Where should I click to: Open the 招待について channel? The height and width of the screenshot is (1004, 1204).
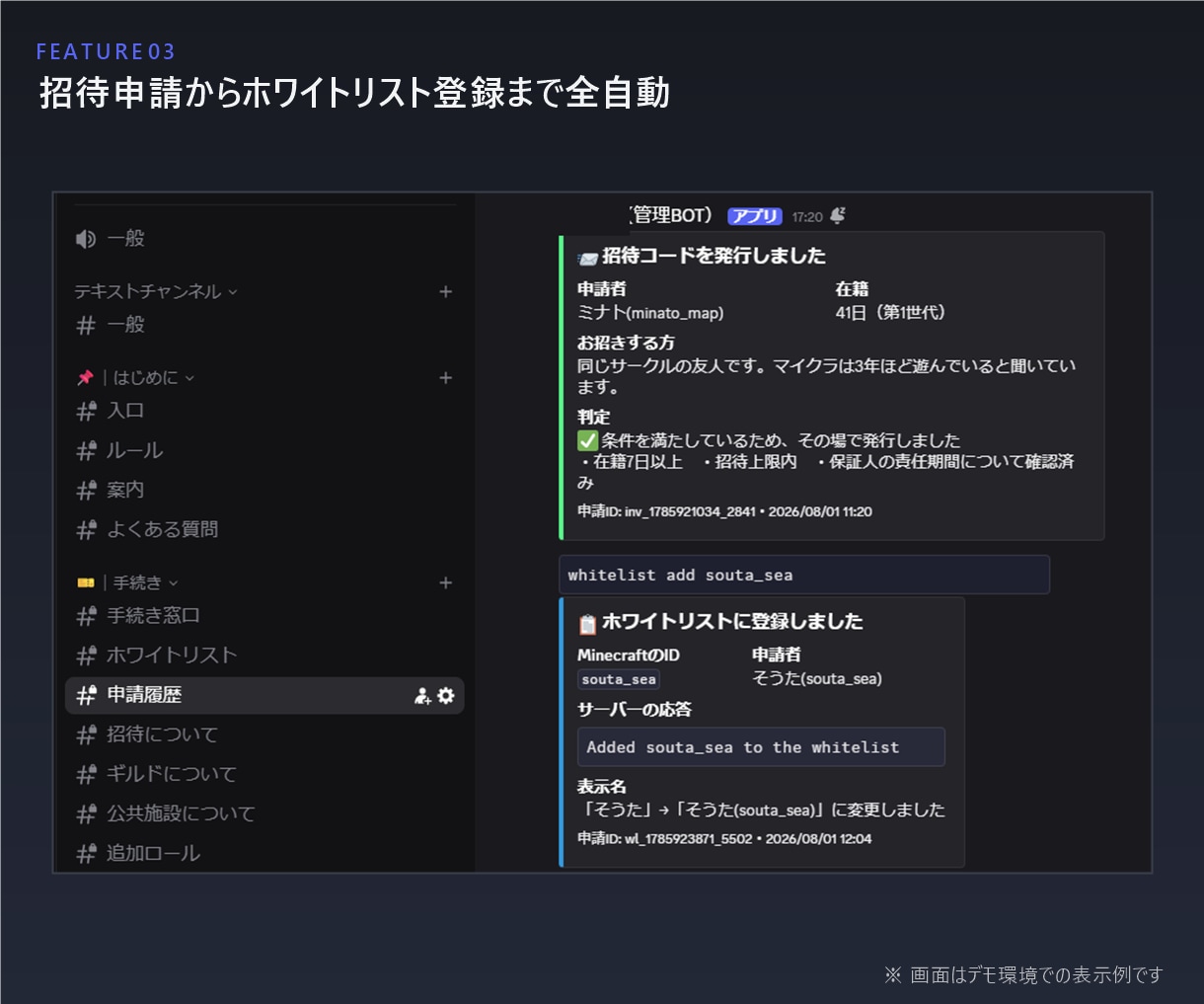click(264, 734)
